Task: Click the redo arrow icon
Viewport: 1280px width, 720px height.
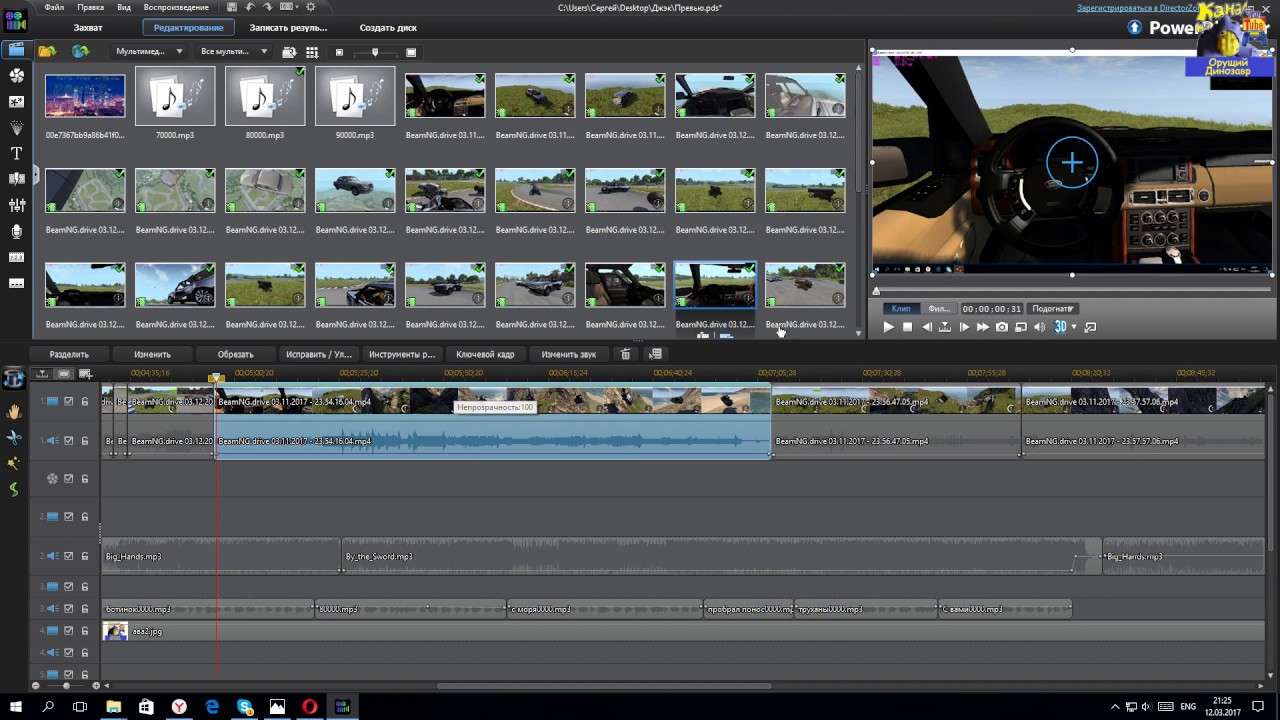Action: [x=269, y=7]
